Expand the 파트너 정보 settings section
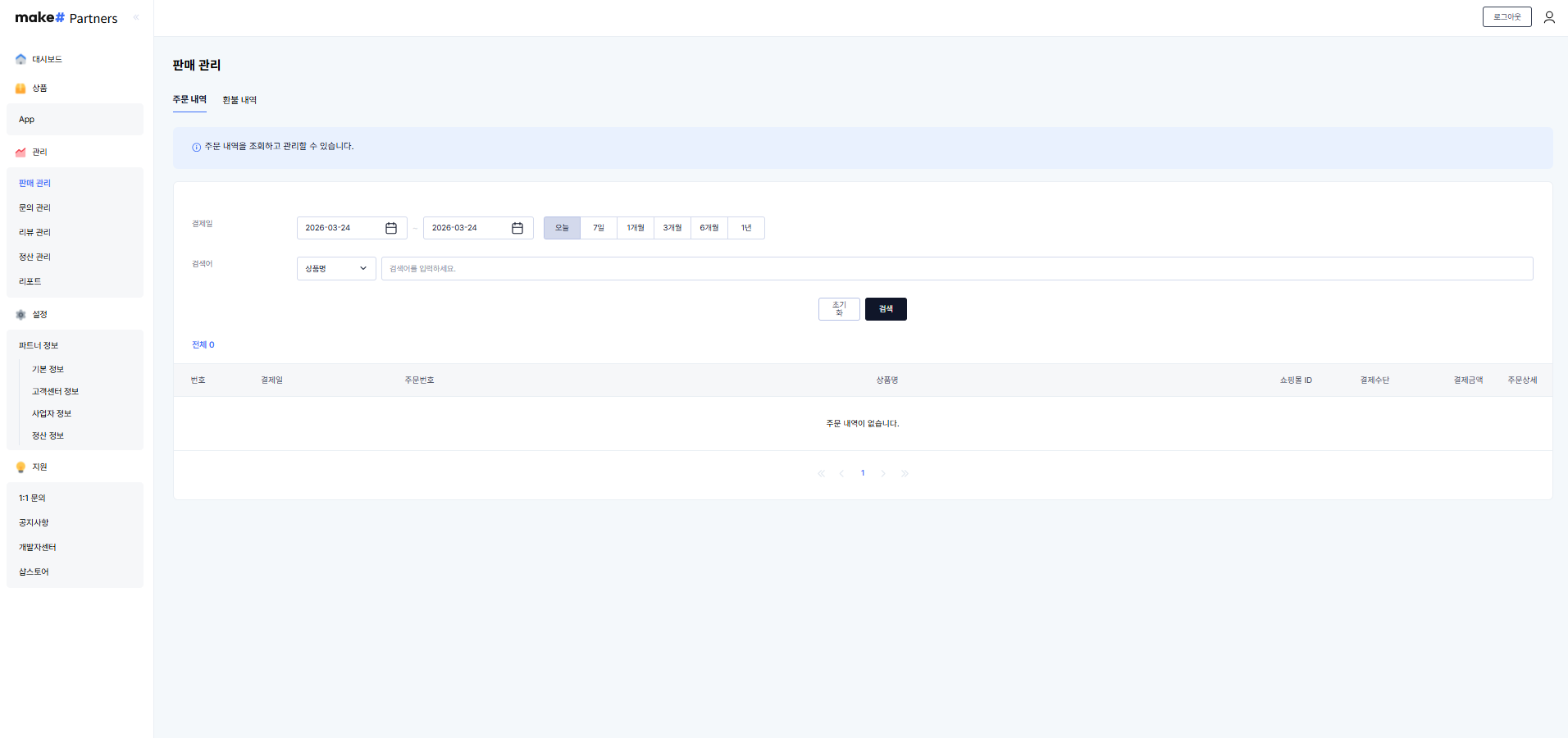The image size is (1568, 738). [39, 346]
